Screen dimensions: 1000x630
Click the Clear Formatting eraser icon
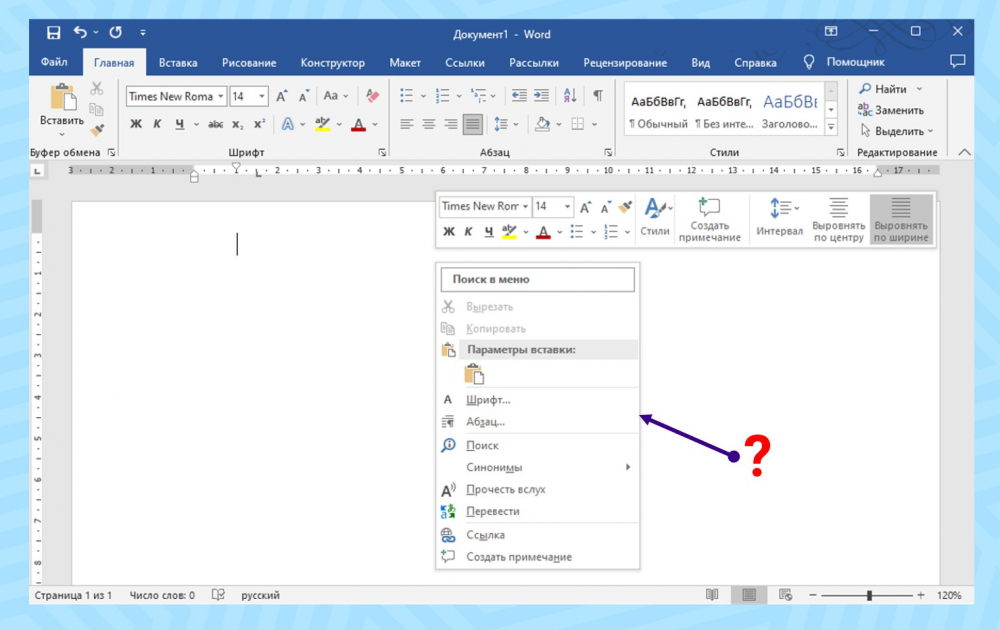tap(373, 96)
